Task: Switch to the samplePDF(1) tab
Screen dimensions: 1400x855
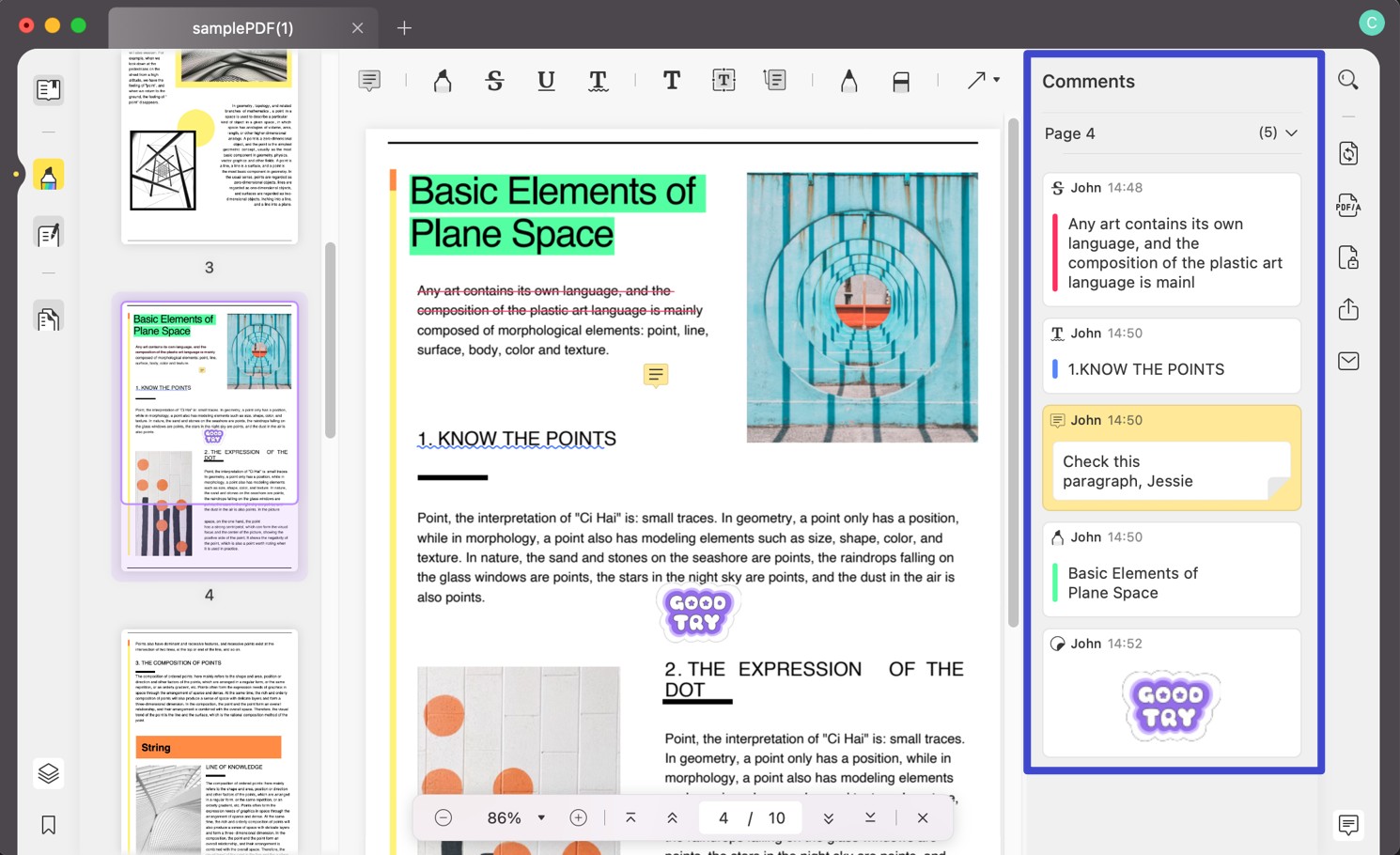Action: tap(242, 28)
